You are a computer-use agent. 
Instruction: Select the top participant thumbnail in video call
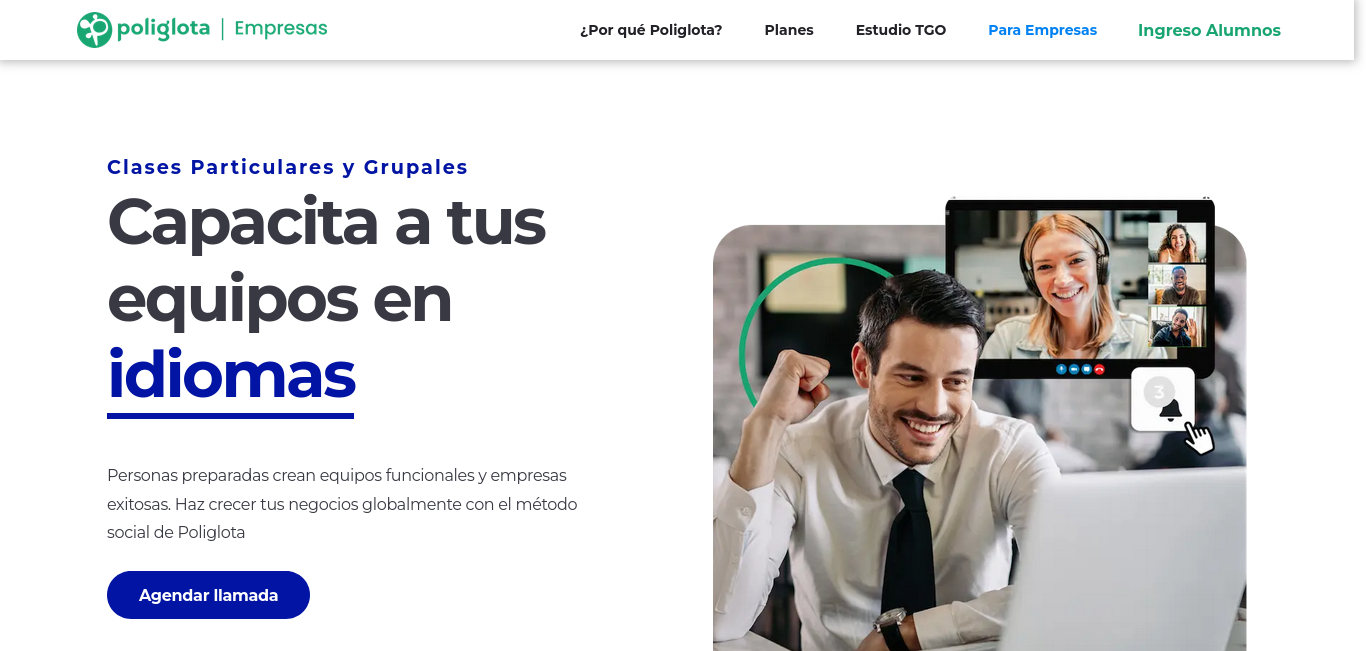pos(1177,243)
